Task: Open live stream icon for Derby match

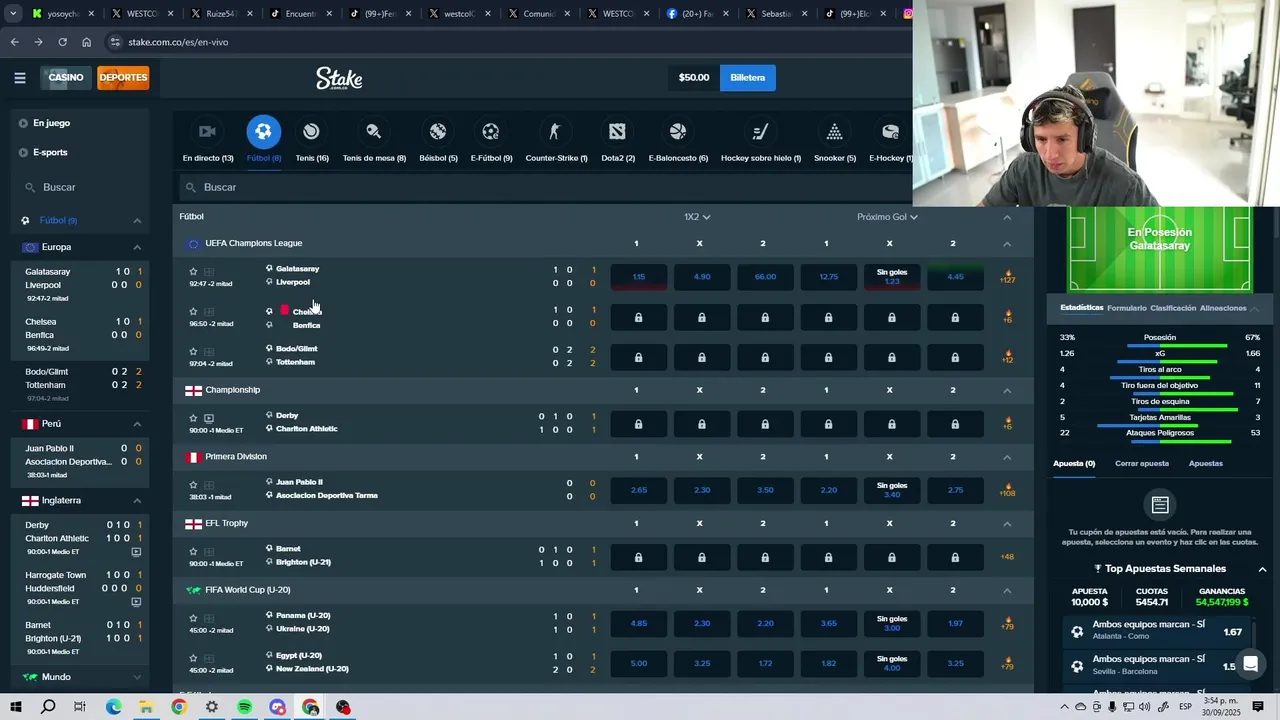Action: (x=209, y=418)
